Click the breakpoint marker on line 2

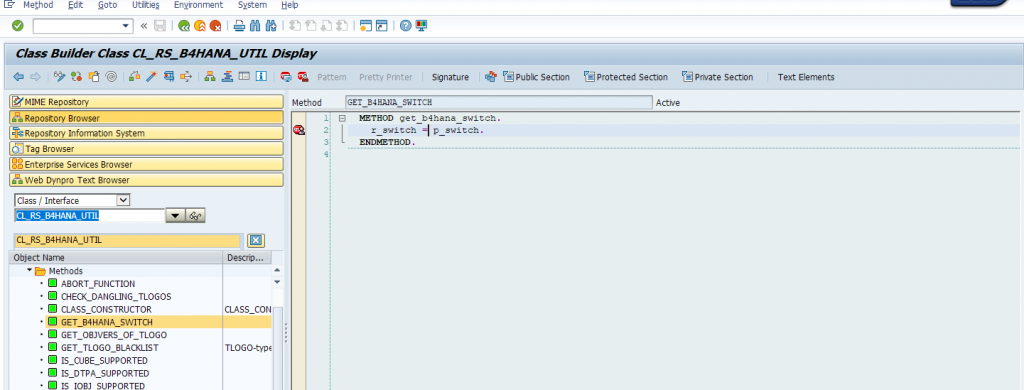click(299, 131)
